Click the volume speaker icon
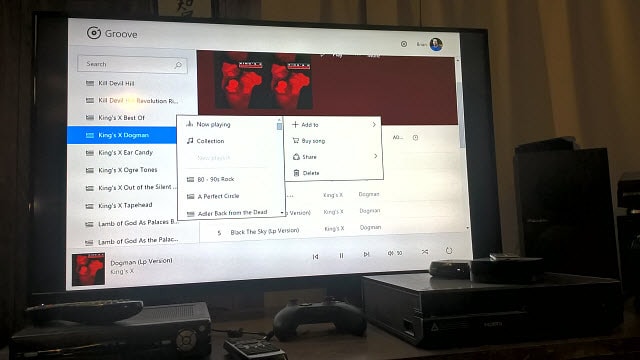640x360 pixels. pos(390,253)
